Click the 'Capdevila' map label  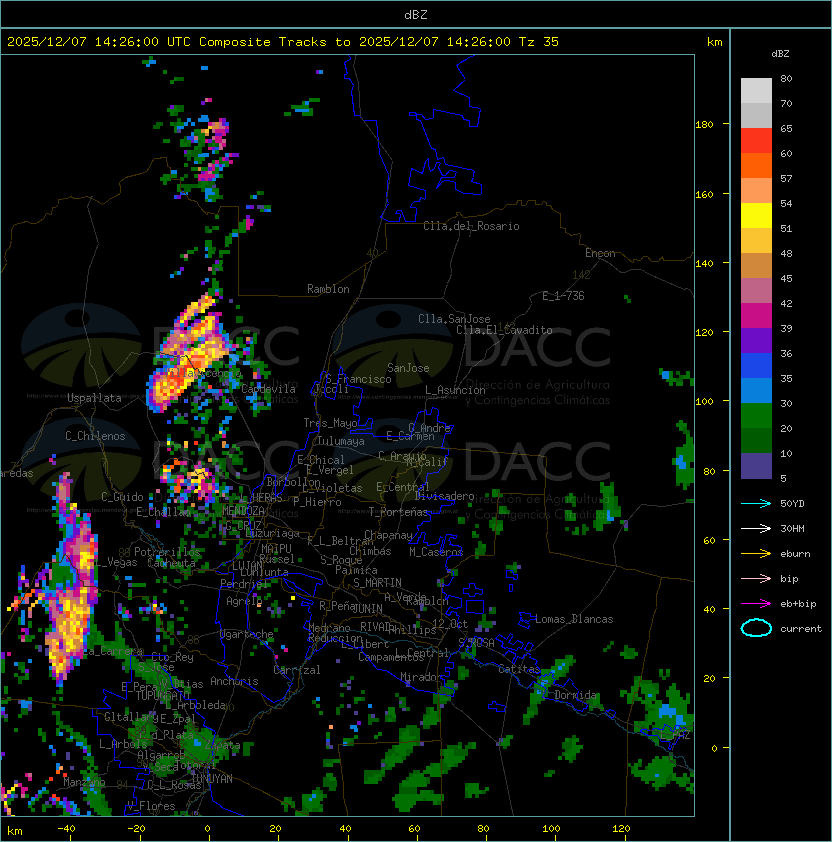tap(268, 389)
